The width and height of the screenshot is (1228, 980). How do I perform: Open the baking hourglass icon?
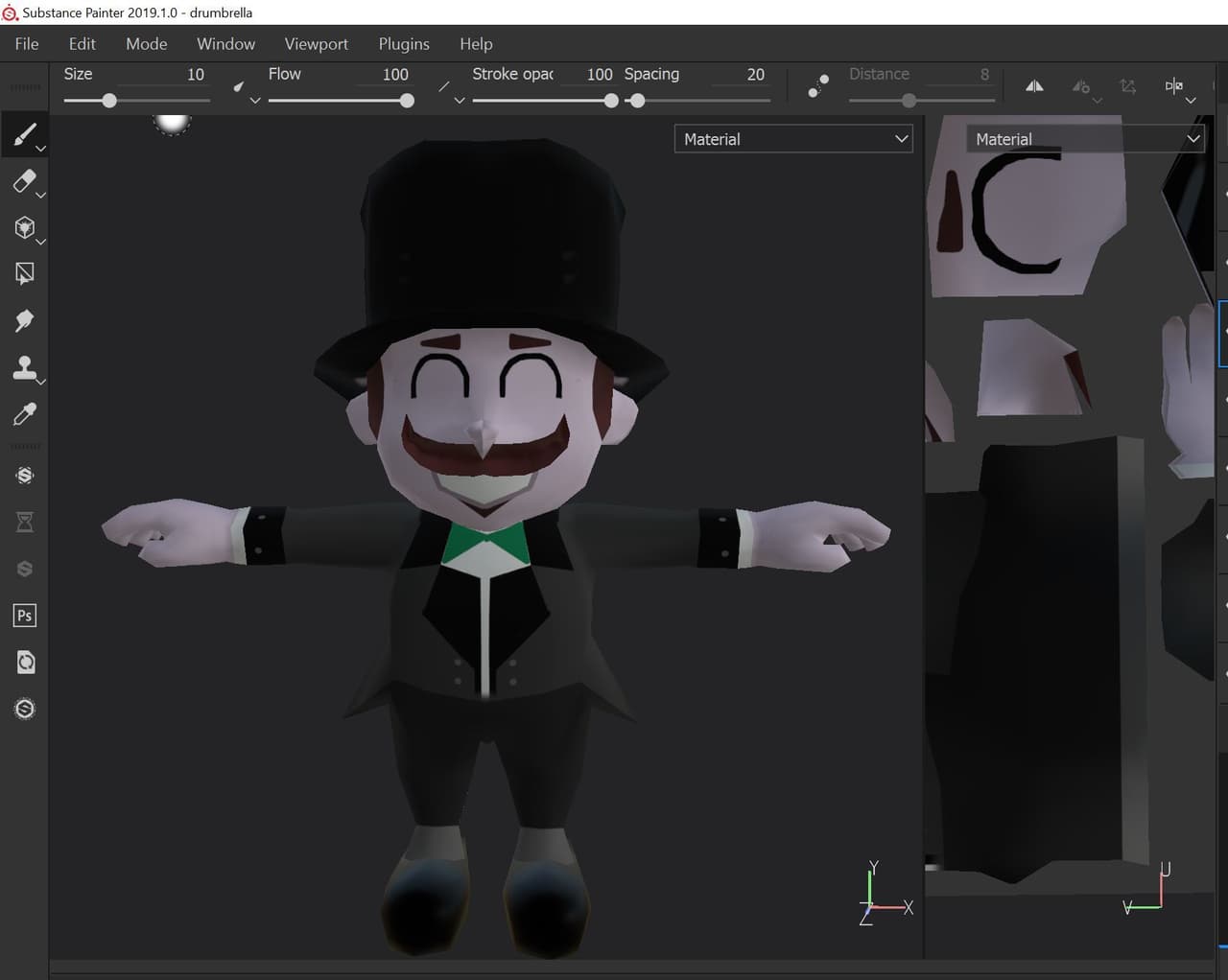point(25,522)
